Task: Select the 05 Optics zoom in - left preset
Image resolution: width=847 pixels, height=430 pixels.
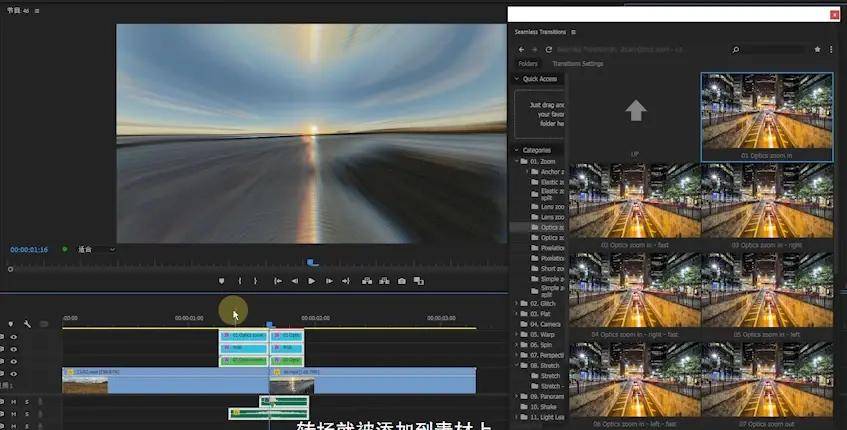Action: [767, 295]
